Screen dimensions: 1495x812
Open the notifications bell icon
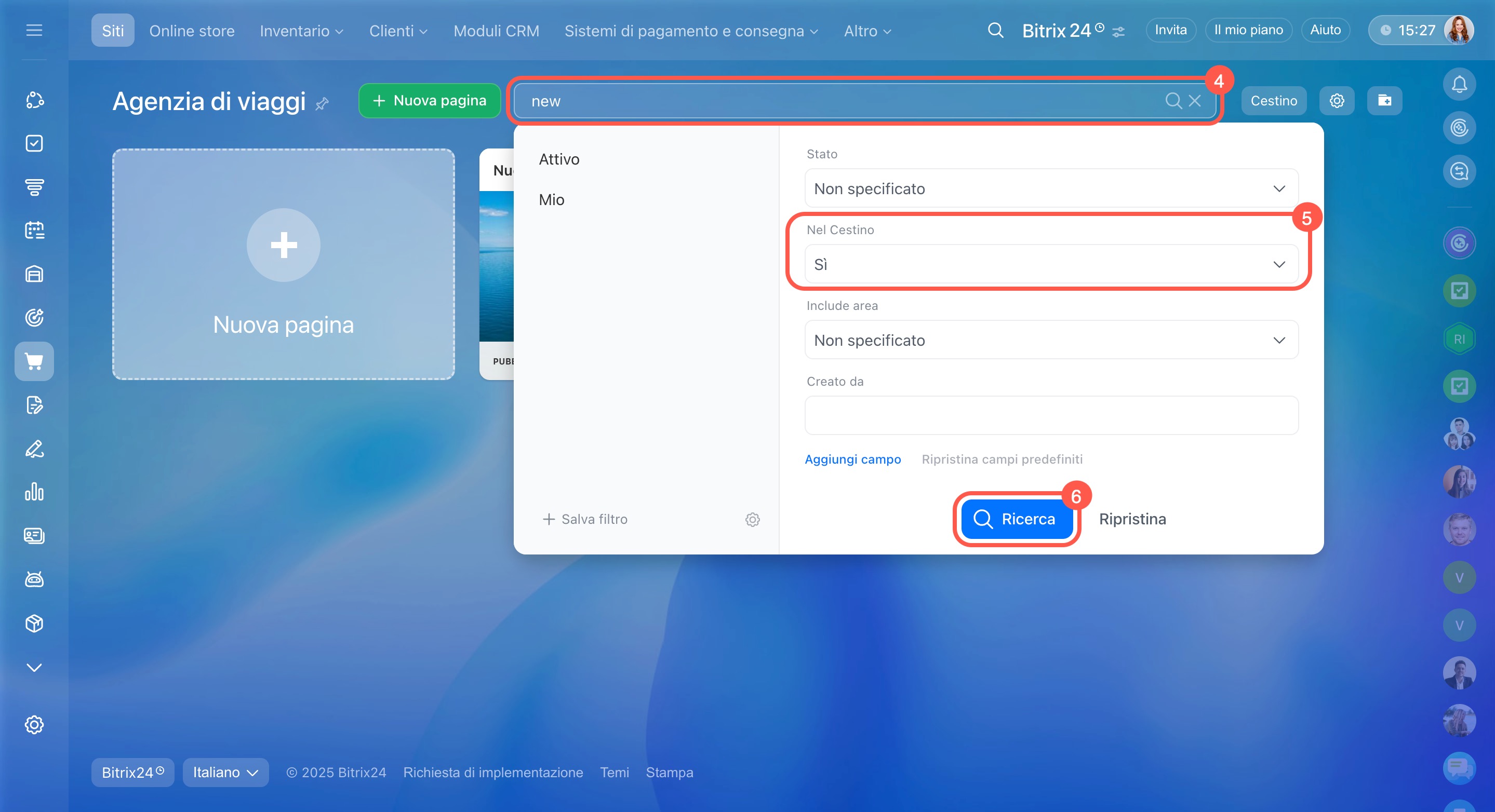tap(1459, 85)
